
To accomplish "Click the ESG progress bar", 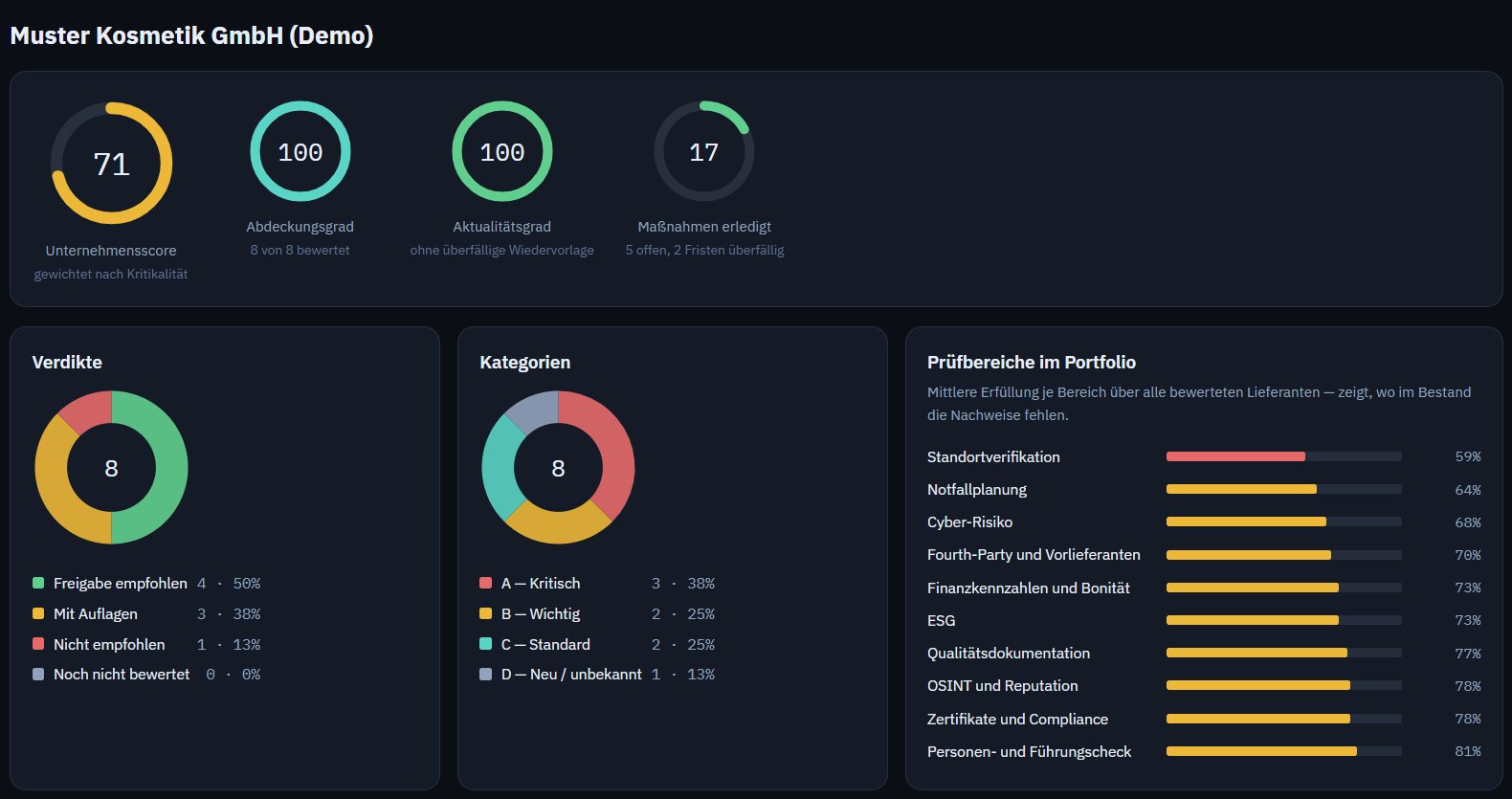I will [x=1284, y=620].
